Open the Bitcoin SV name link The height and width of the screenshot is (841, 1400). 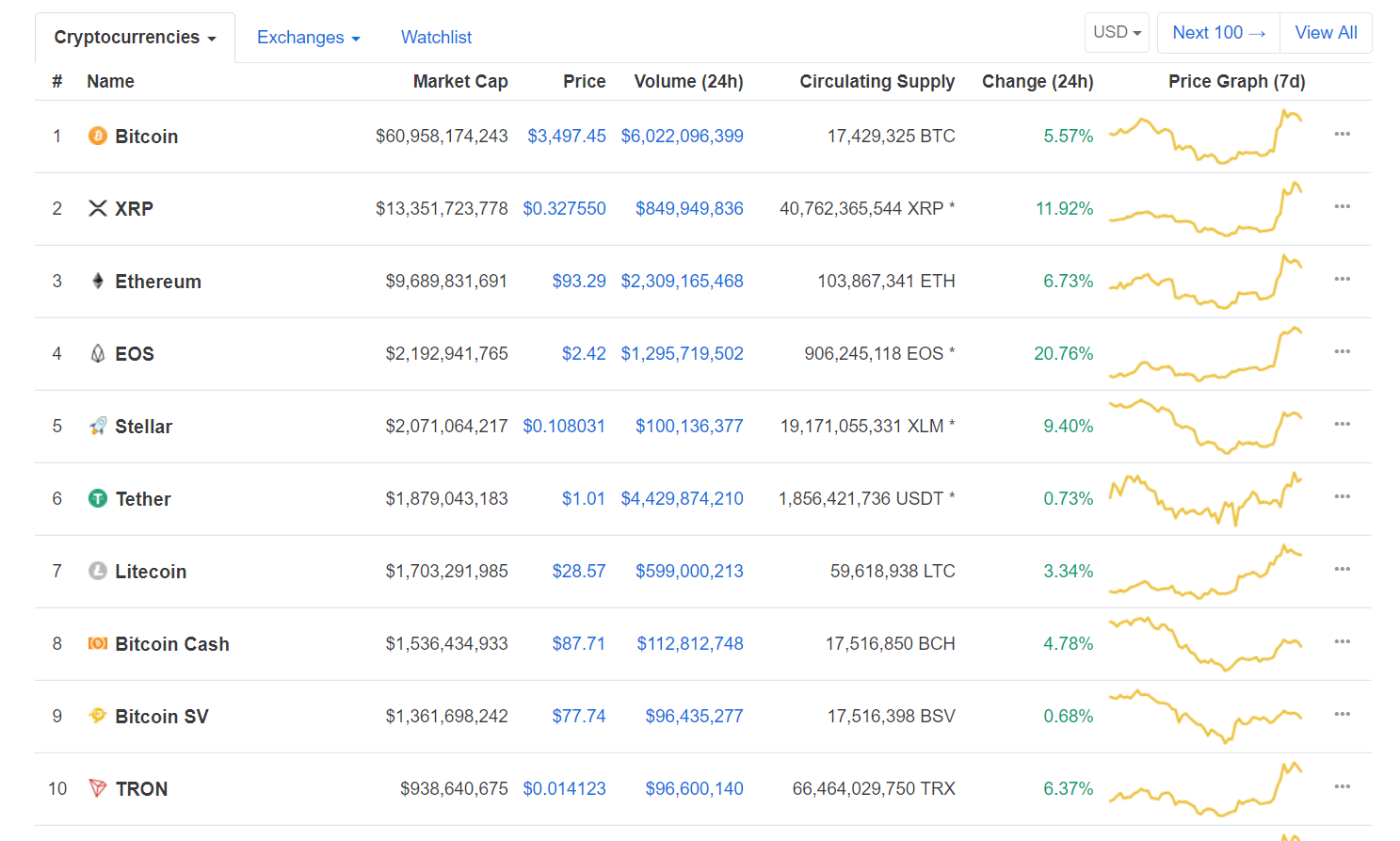[x=162, y=717]
